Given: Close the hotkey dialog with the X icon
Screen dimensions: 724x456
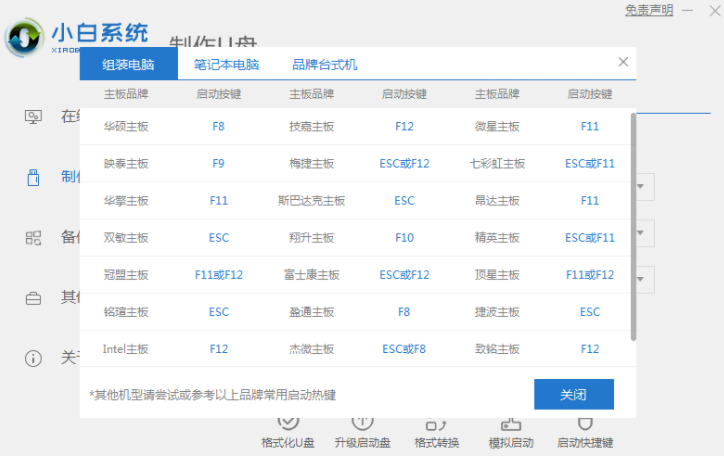Looking at the screenshot, I should tap(624, 62).
